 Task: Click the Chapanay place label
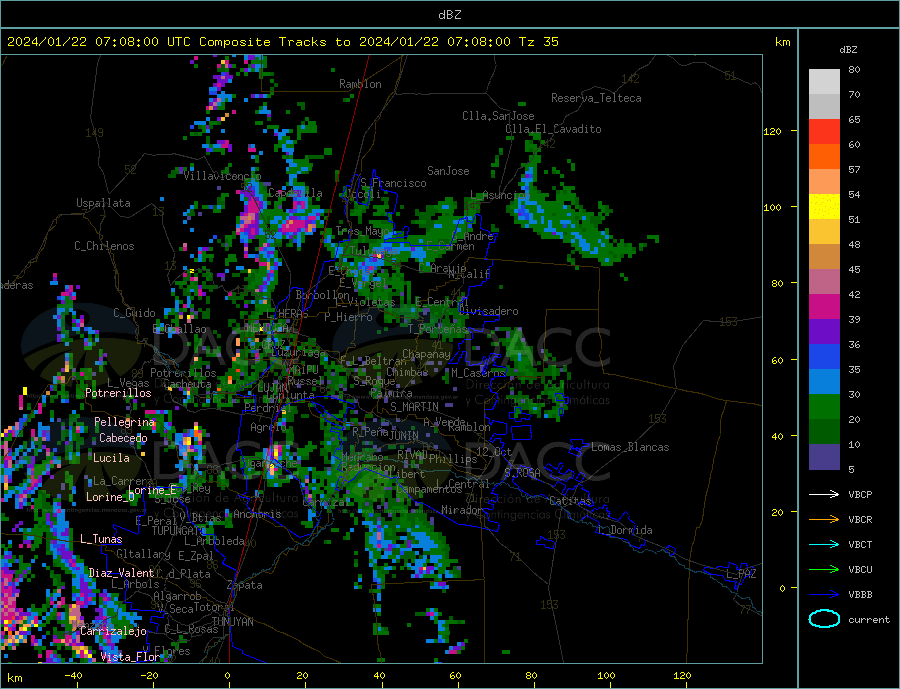(426, 354)
